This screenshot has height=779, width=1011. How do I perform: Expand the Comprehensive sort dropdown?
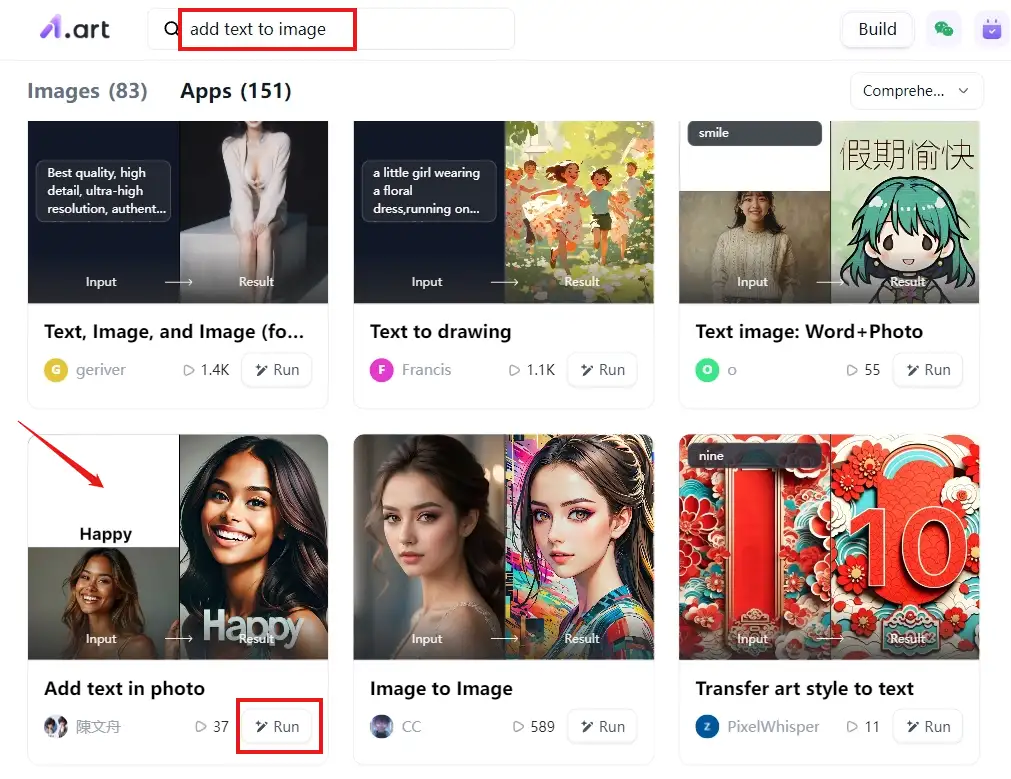(916, 91)
